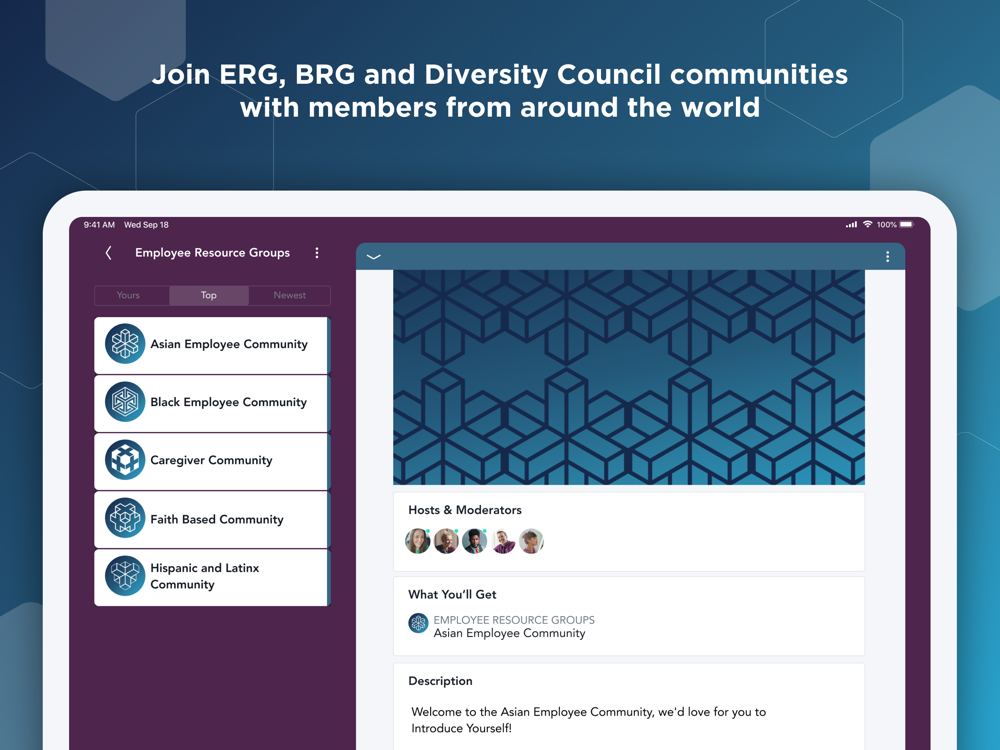Click the Description heading
Image resolution: width=1000 pixels, height=750 pixels.
441,681
